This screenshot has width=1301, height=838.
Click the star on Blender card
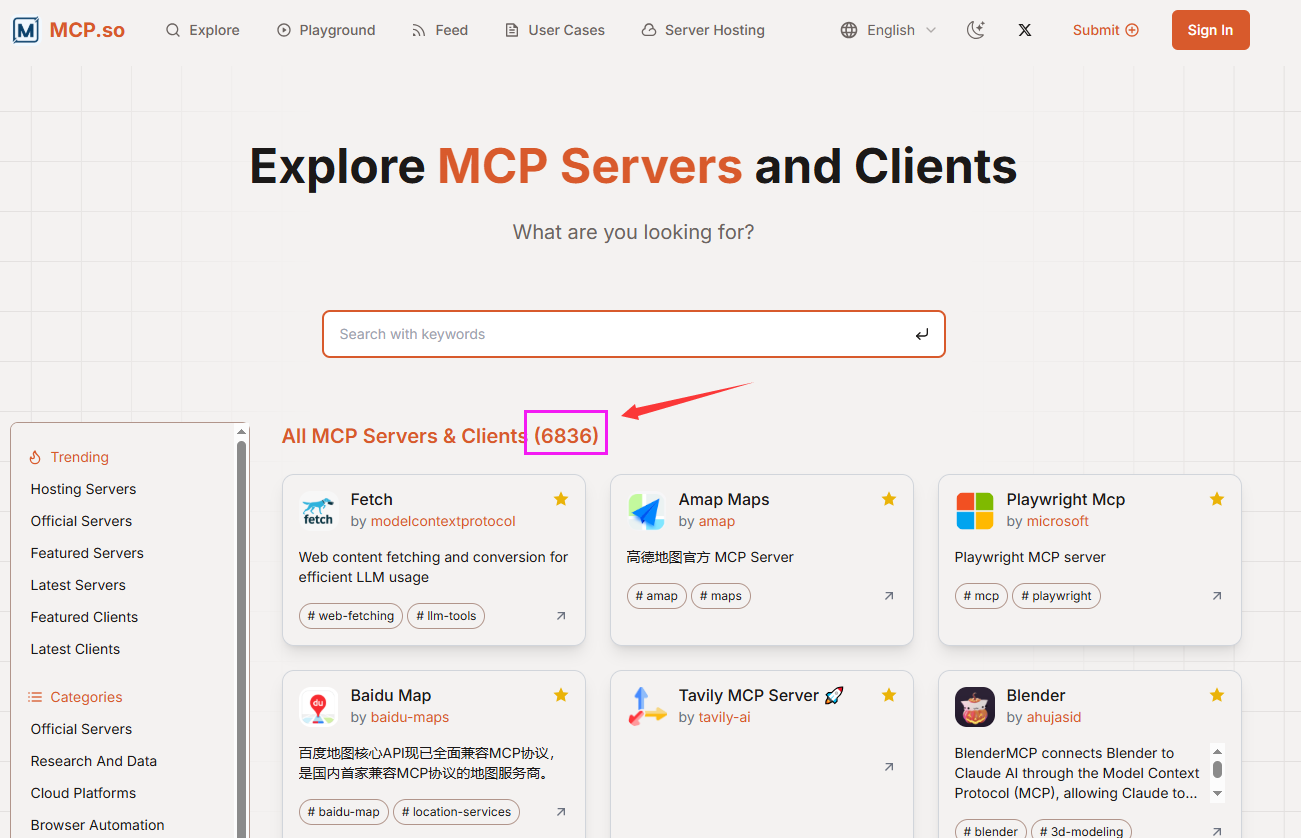pyautogui.click(x=1217, y=695)
